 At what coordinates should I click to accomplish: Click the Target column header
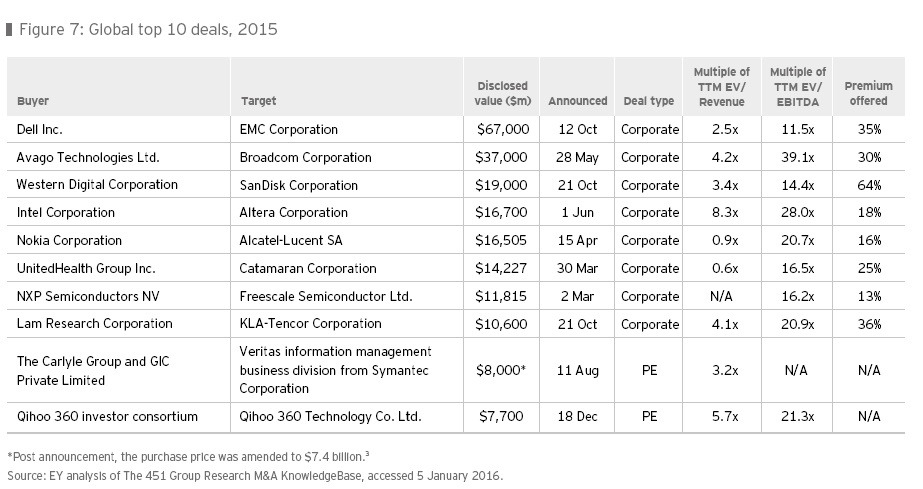pyautogui.click(x=259, y=101)
